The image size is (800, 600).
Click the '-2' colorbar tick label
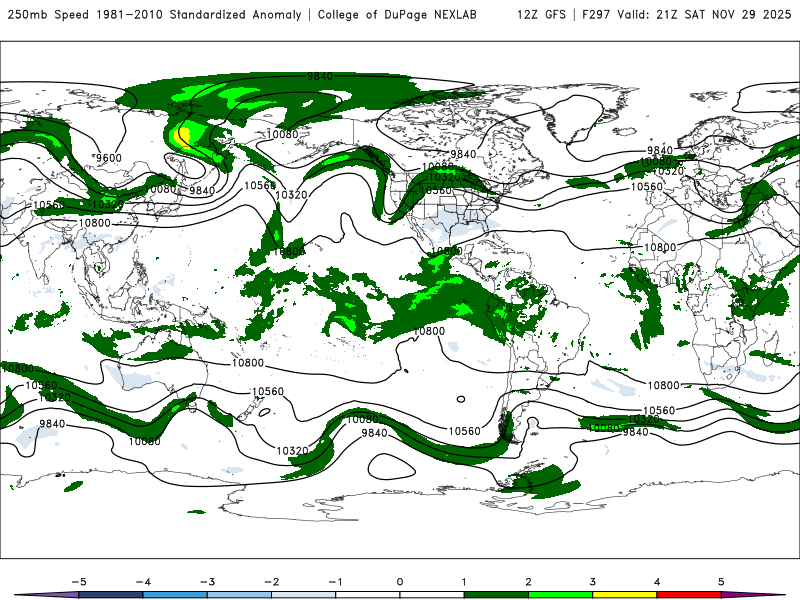pyautogui.click(x=271, y=582)
